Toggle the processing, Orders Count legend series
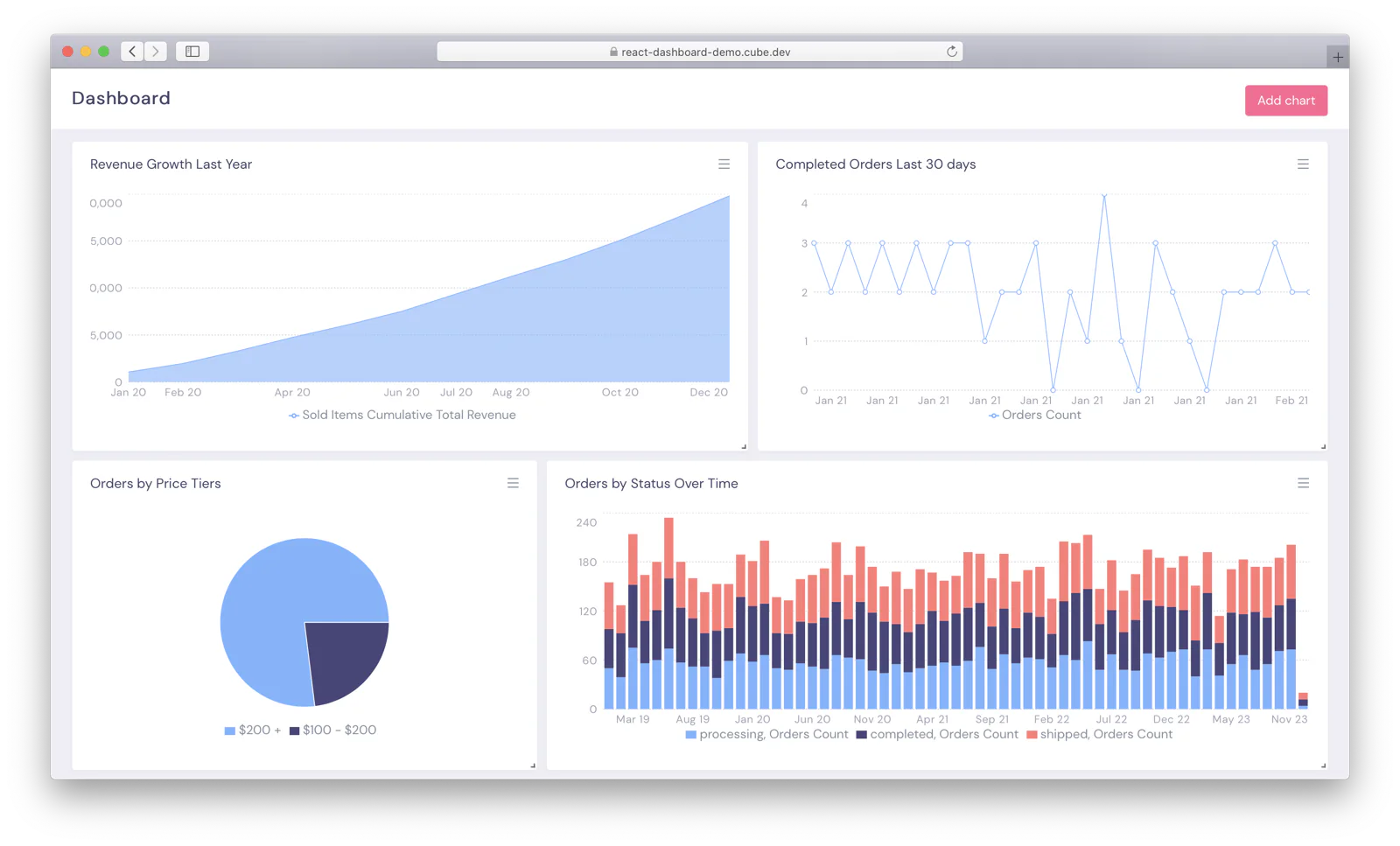 coord(766,734)
